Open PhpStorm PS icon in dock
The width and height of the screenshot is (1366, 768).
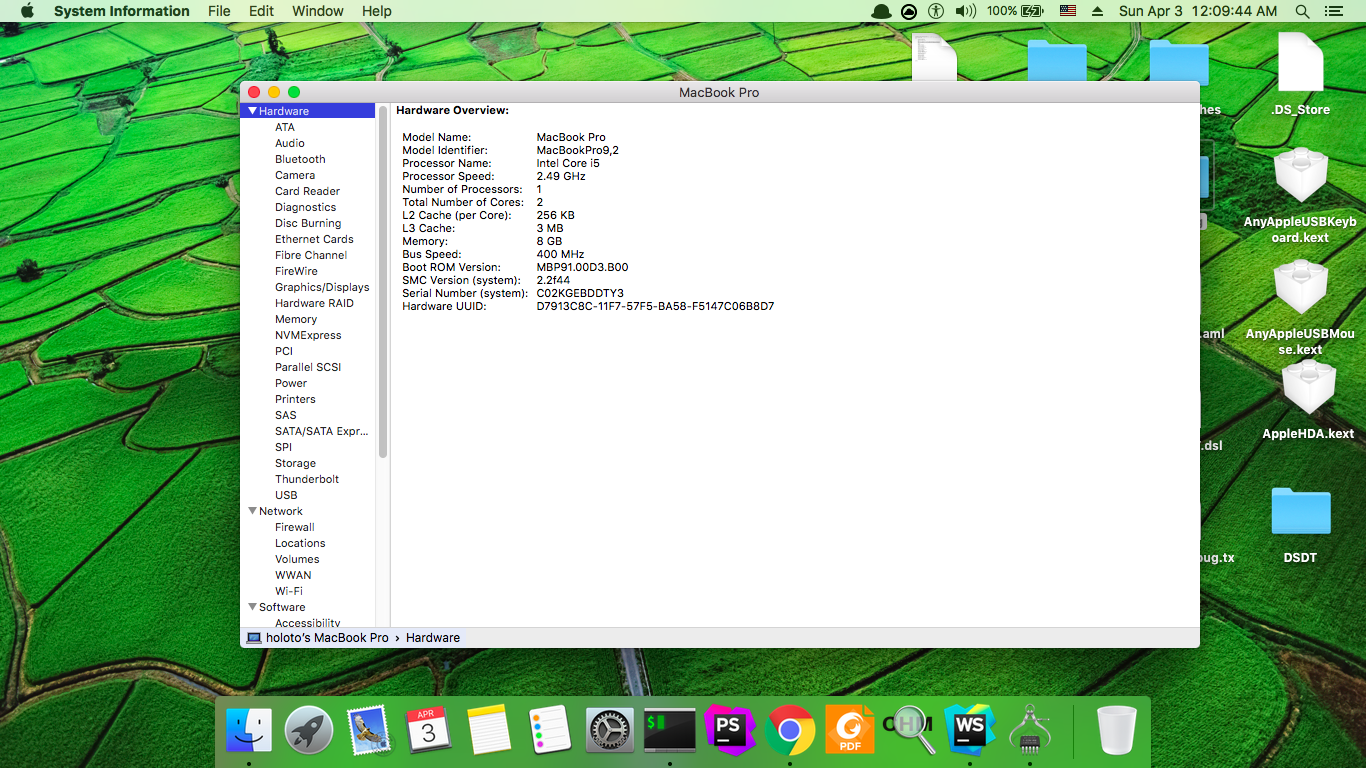coord(729,730)
